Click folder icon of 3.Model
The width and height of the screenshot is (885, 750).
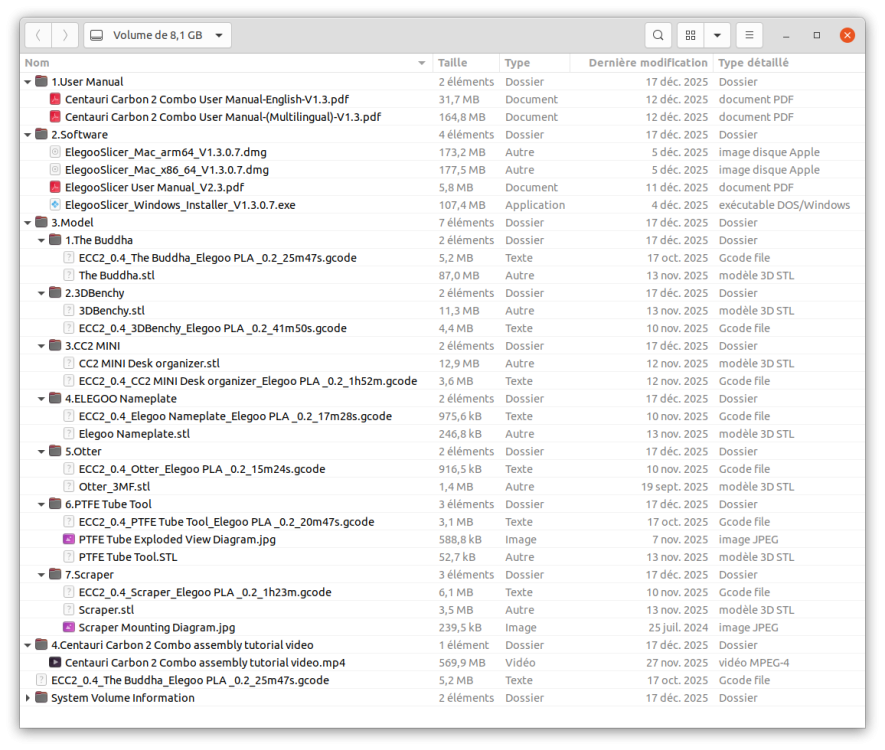point(41,222)
